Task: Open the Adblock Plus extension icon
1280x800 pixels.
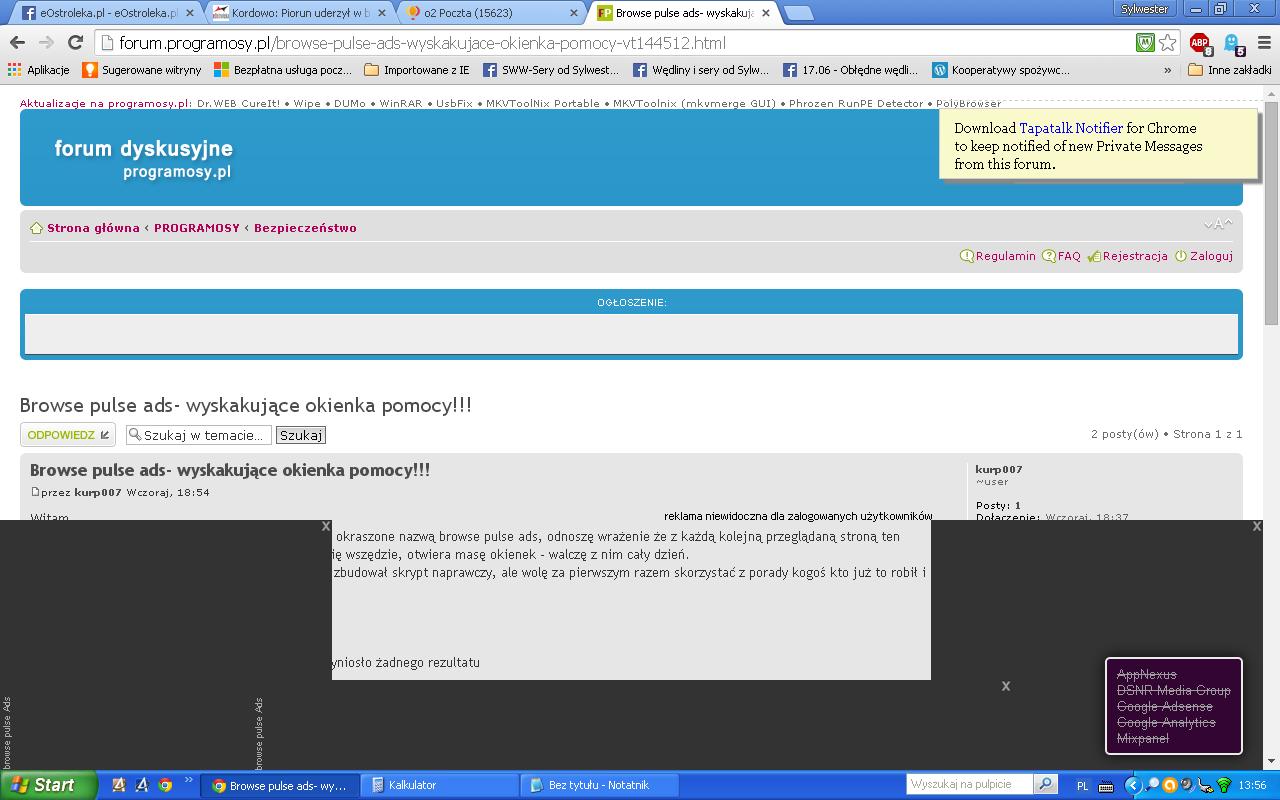Action: (x=1199, y=43)
